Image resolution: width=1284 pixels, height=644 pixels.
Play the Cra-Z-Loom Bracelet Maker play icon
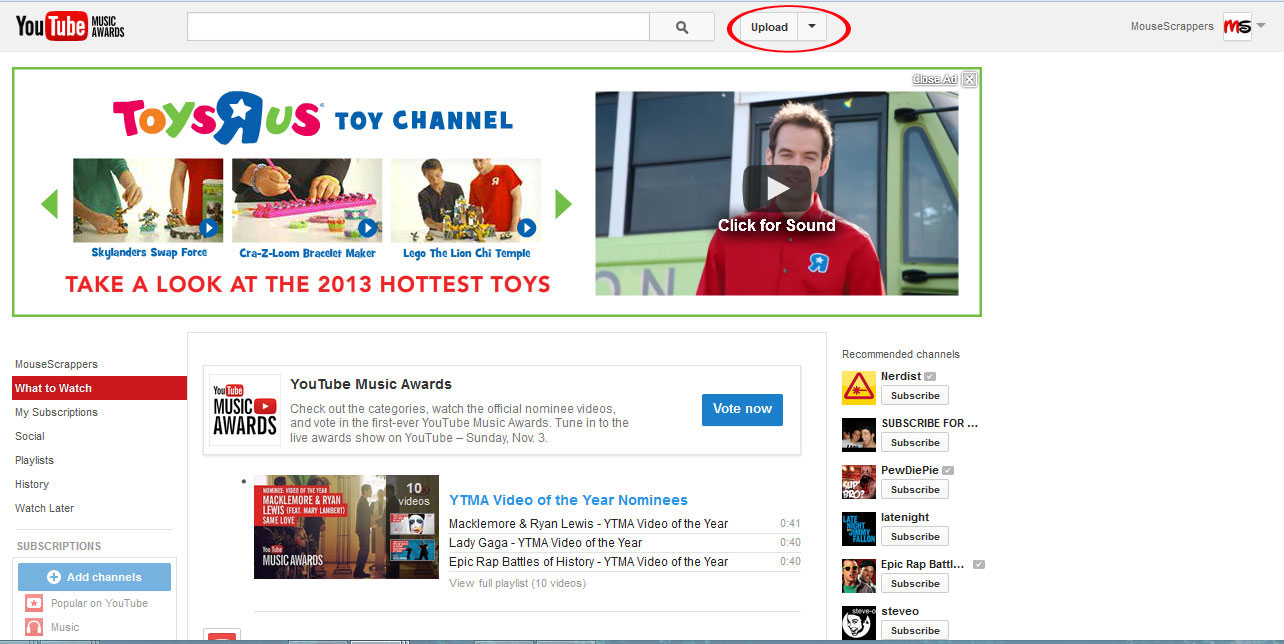367,228
